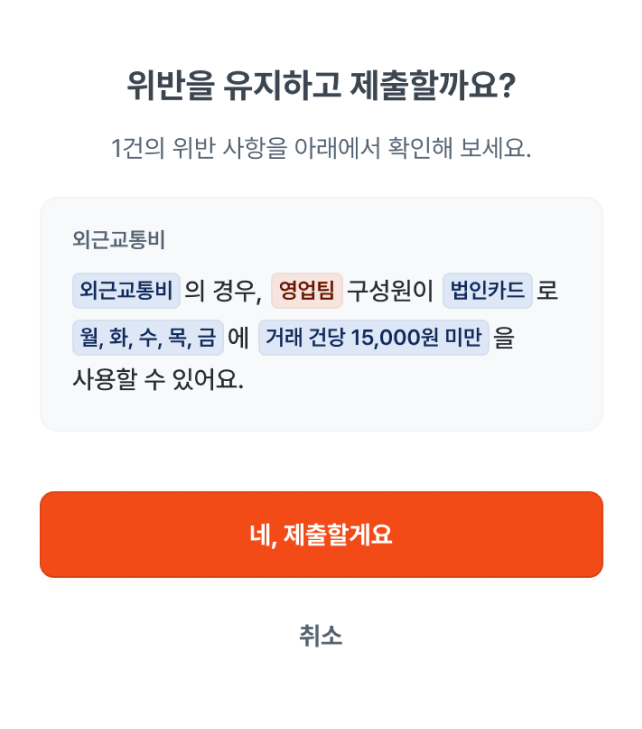
Task: Click the gray '외근교통비' card heading
Action: coord(119,240)
